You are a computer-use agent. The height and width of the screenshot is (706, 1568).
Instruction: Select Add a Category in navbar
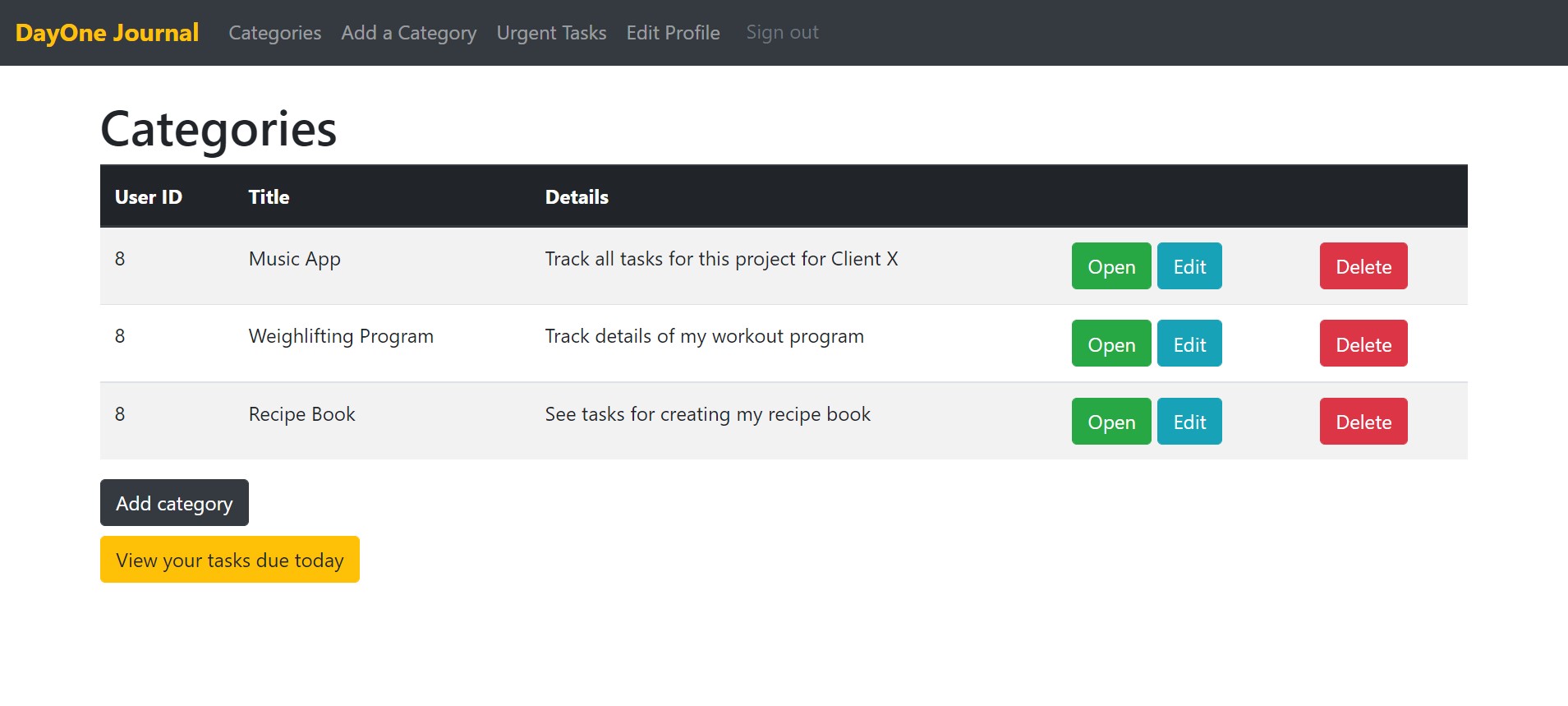point(409,33)
